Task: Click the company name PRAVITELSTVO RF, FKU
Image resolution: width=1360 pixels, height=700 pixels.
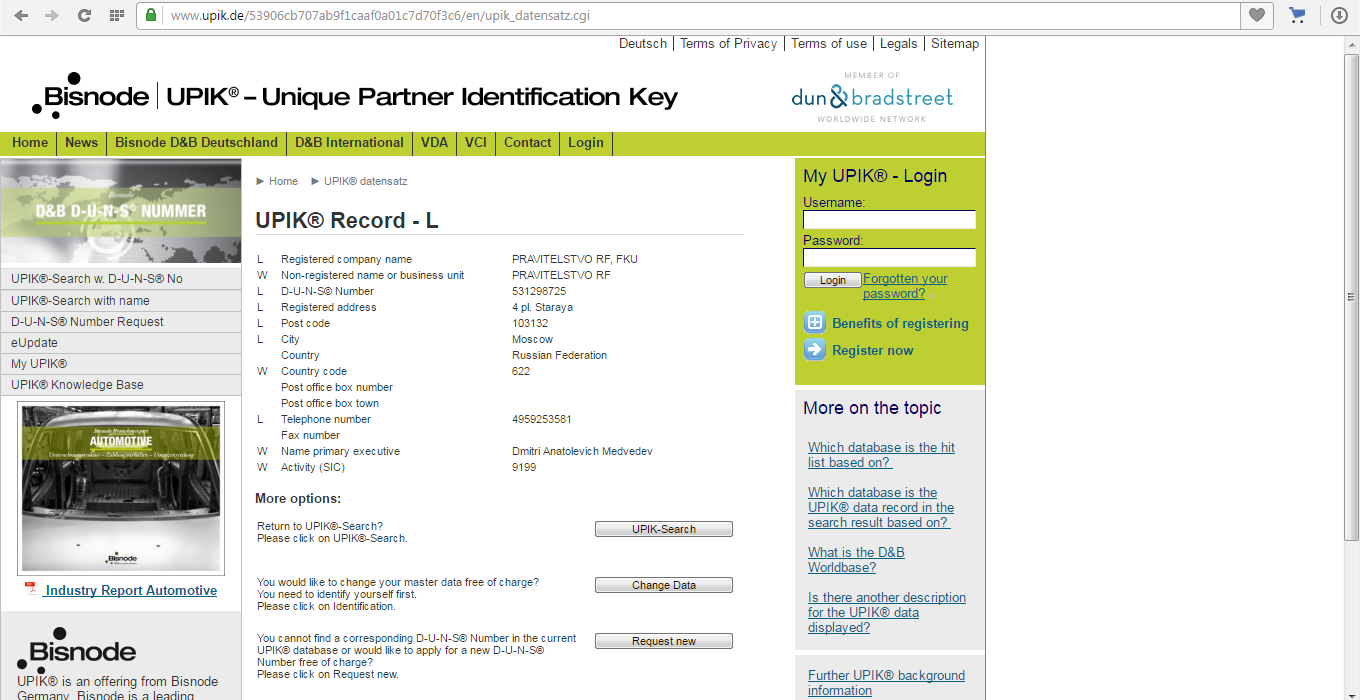Action: pos(575,259)
